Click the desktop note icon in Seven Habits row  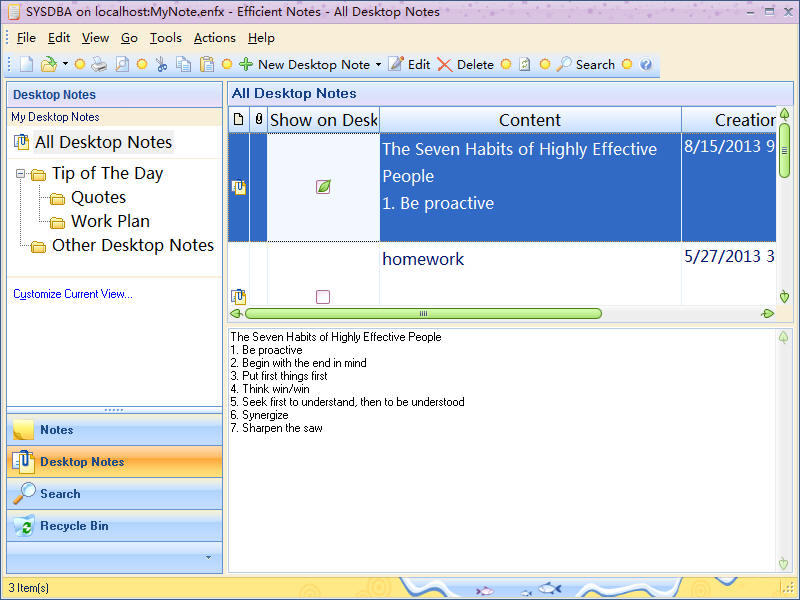(238, 187)
